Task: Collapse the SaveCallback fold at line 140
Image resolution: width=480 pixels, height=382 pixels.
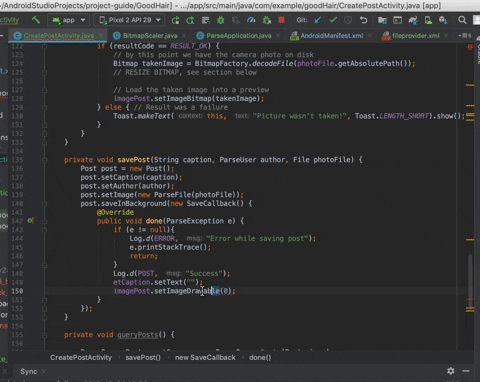Action: [44, 204]
